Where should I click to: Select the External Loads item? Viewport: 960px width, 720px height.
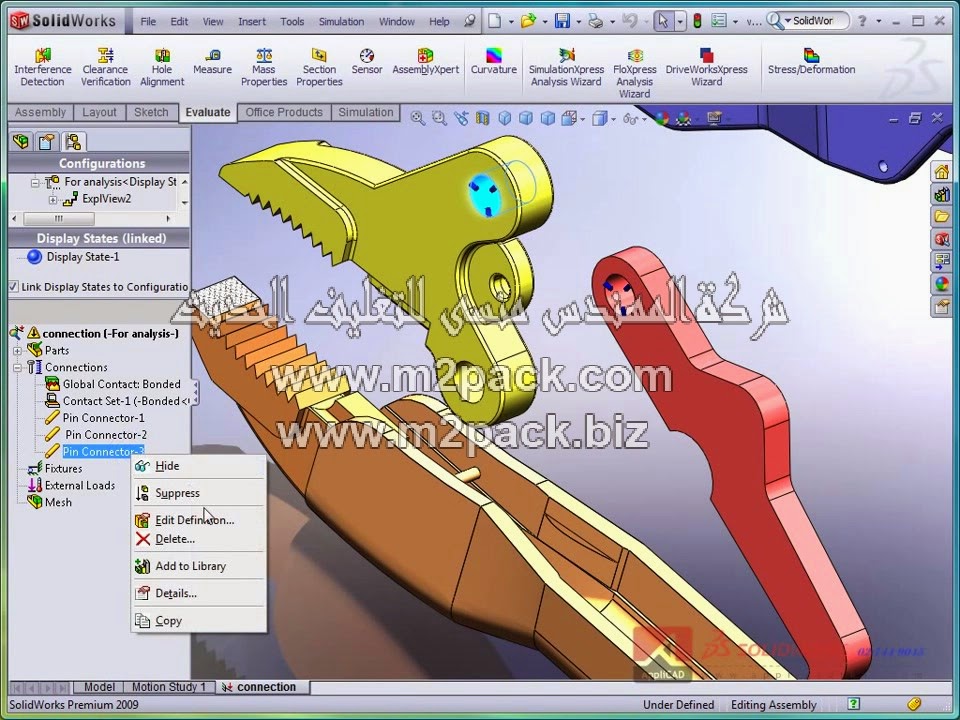coord(80,485)
